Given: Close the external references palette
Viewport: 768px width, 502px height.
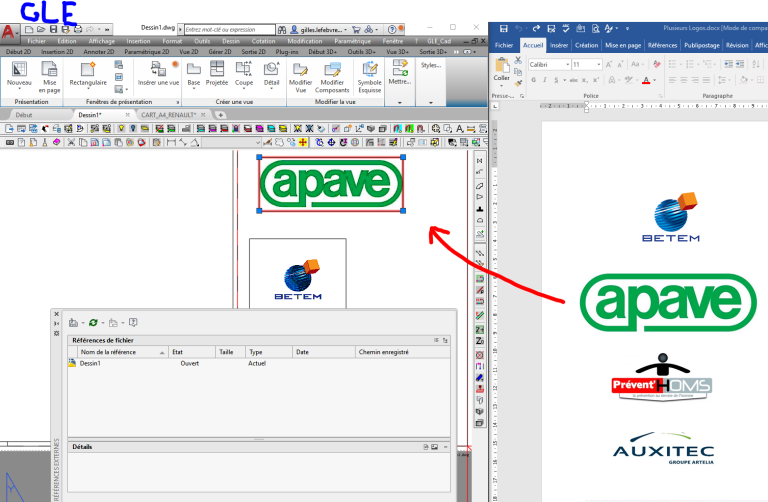Looking at the screenshot, I should coord(56,314).
